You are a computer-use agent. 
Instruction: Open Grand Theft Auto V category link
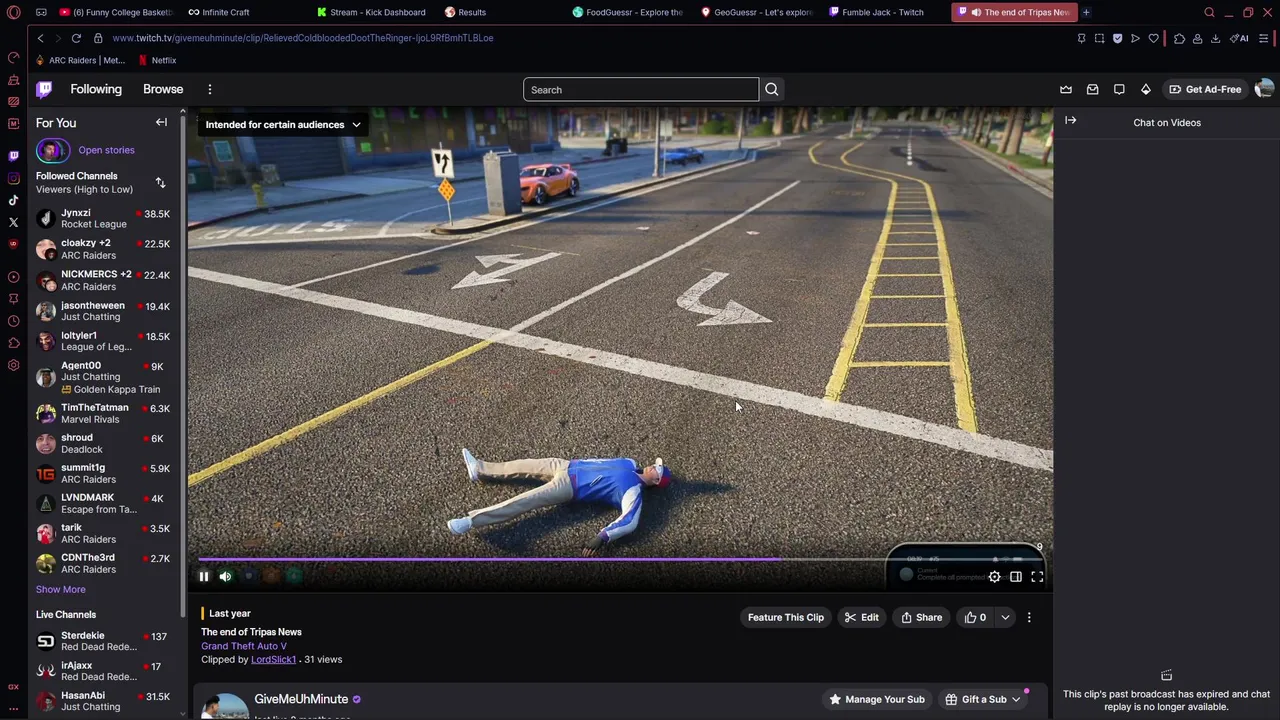pyautogui.click(x=244, y=646)
